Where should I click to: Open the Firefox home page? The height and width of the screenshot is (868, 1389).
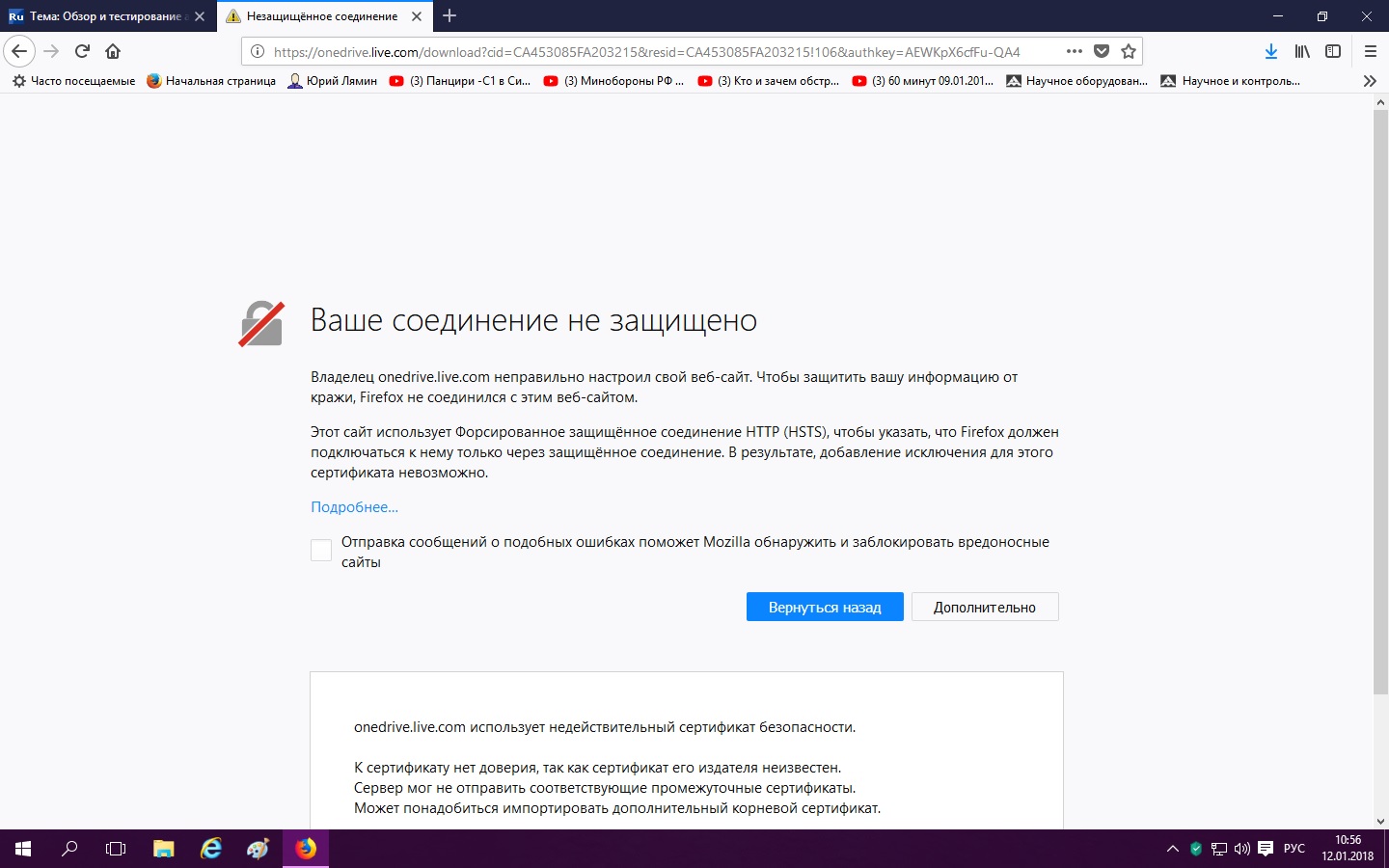(x=113, y=51)
